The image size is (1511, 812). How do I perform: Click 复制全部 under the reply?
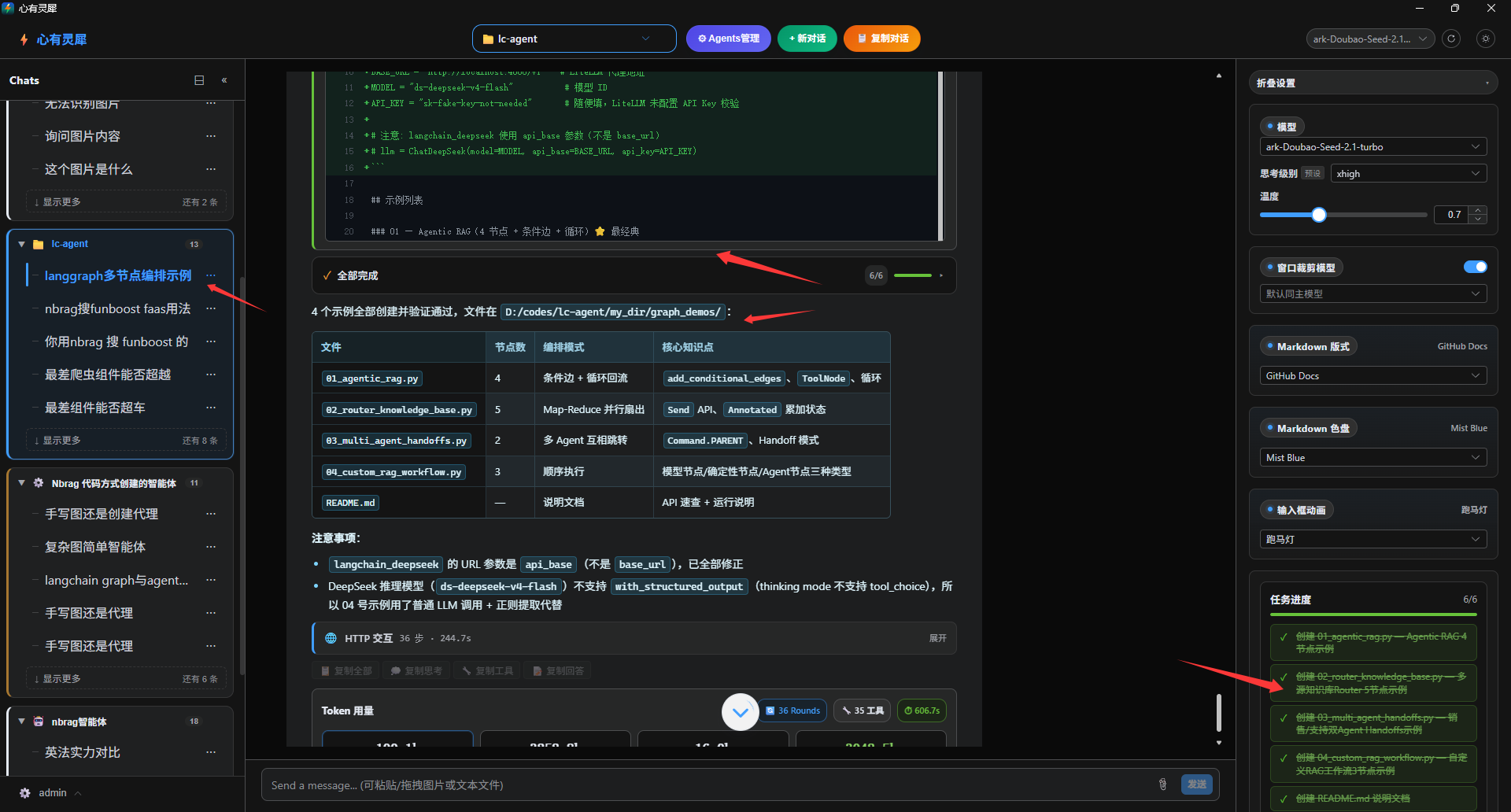click(x=346, y=671)
